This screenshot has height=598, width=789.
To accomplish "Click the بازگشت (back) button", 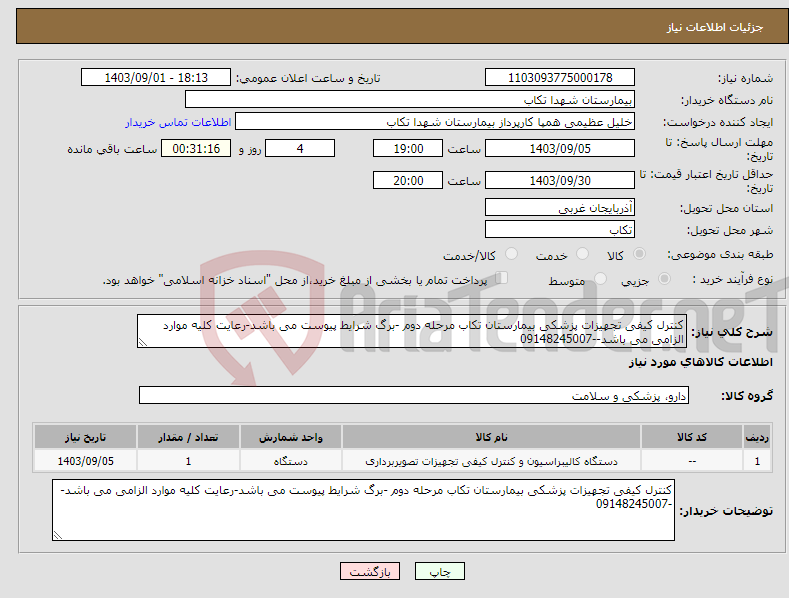I will pos(370,571).
